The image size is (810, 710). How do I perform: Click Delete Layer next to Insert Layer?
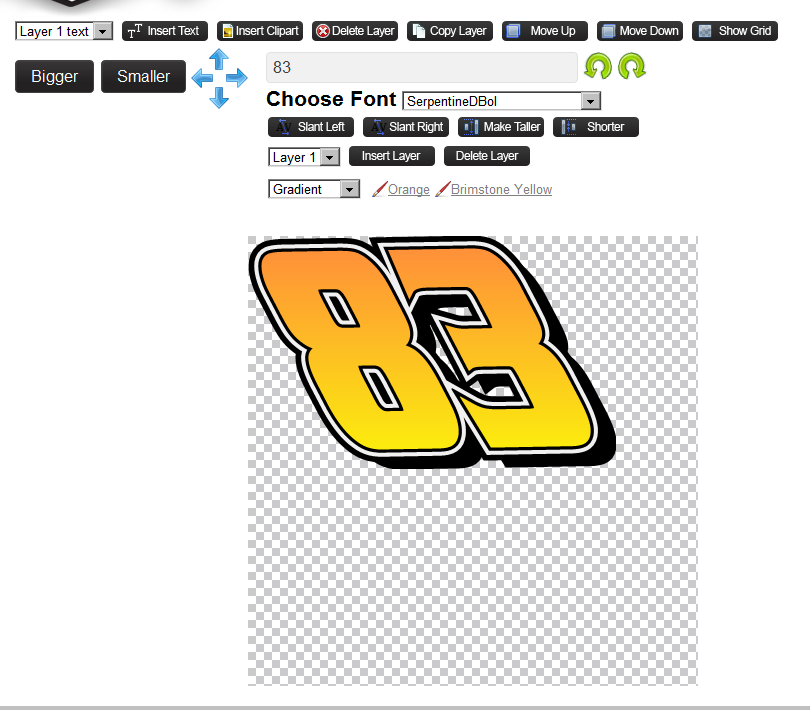(x=487, y=156)
